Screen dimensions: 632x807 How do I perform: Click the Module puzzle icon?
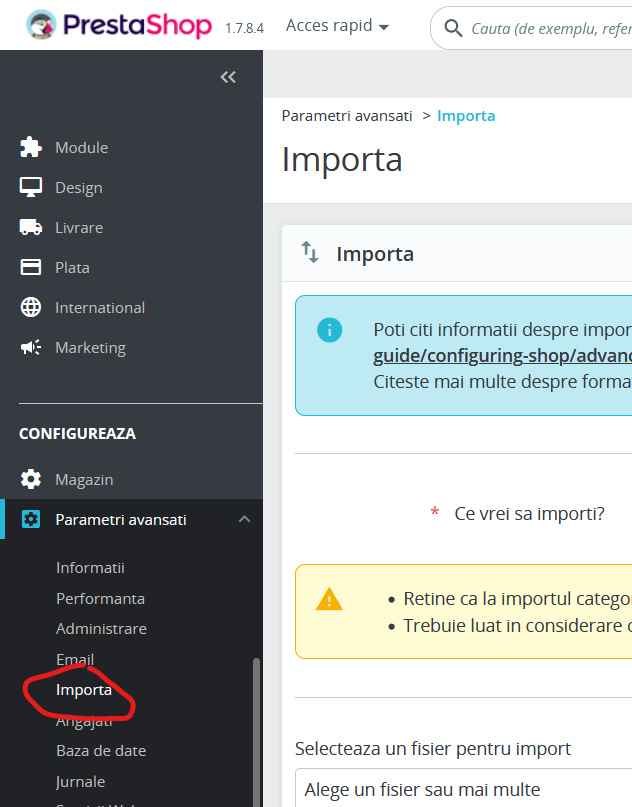pyautogui.click(x=31, y=147)
